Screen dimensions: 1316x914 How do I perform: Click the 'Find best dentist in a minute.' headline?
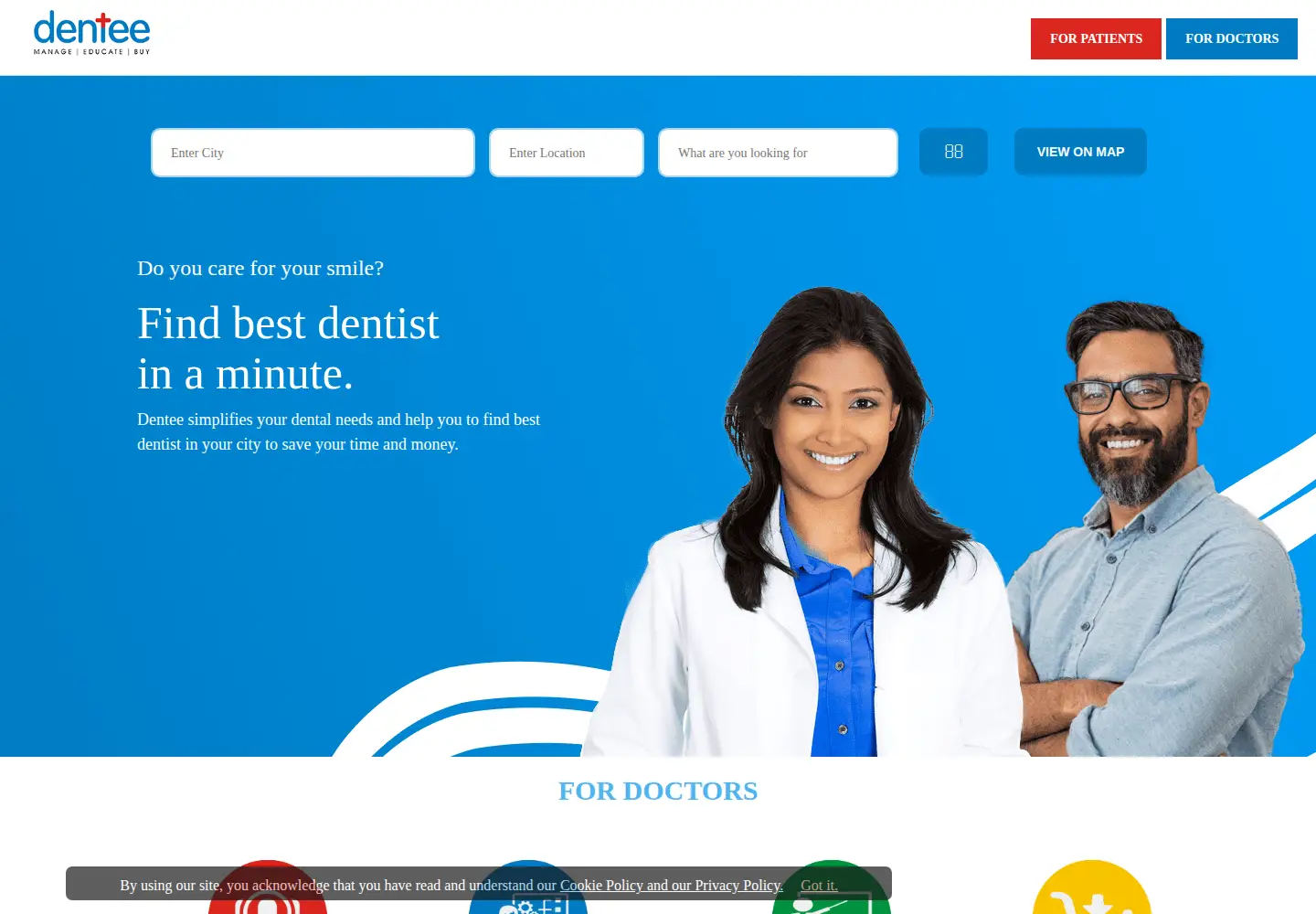289,348
